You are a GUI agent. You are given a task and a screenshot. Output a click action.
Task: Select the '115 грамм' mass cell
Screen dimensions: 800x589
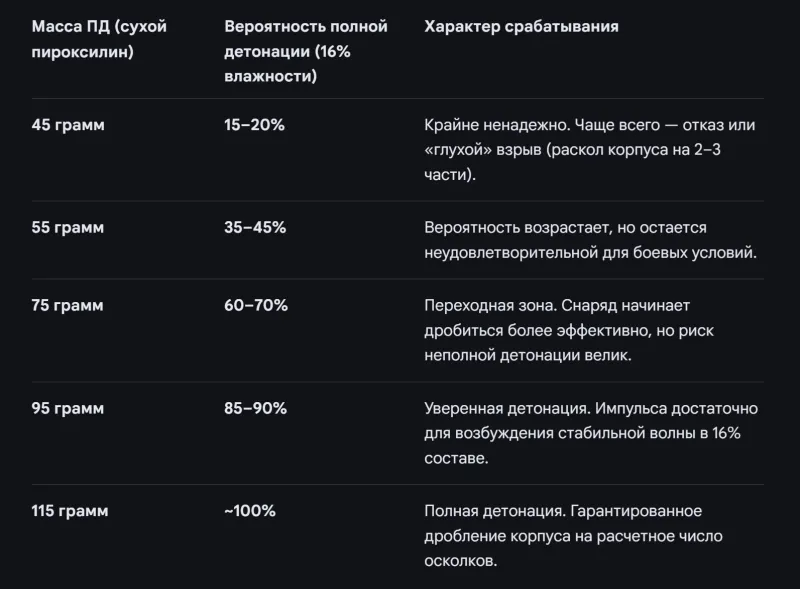click(x=70, y=510)
